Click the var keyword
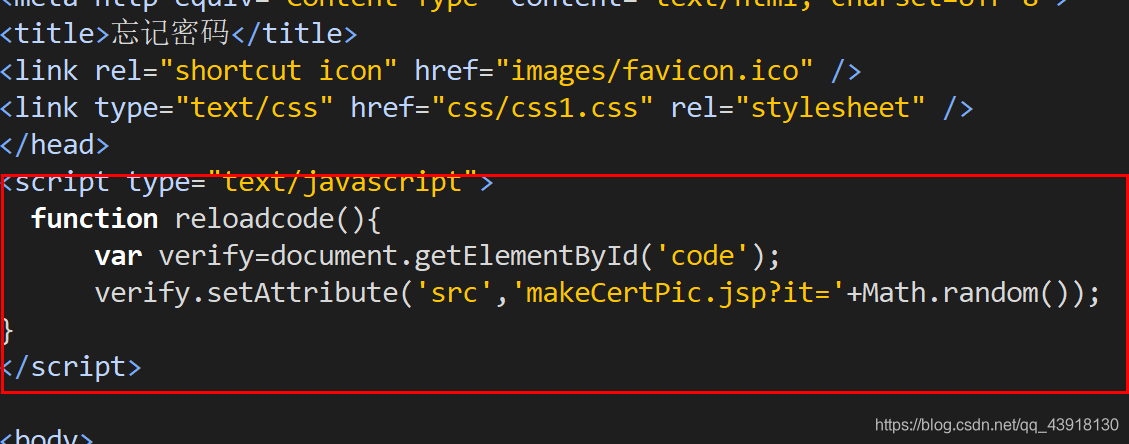The width and height of the screenshot is (1129, 444). (x=118, y=255)
